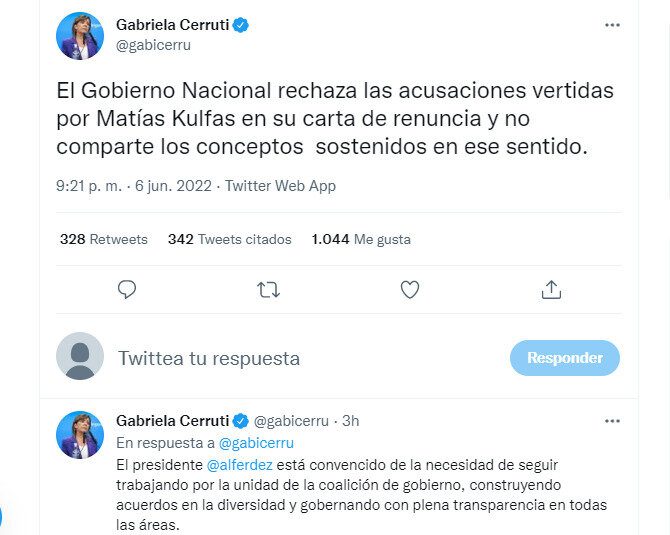The width and height of the screenshot is (670, 535).
Task: Click the verified badge beside top name
Action: click(241, 25)
